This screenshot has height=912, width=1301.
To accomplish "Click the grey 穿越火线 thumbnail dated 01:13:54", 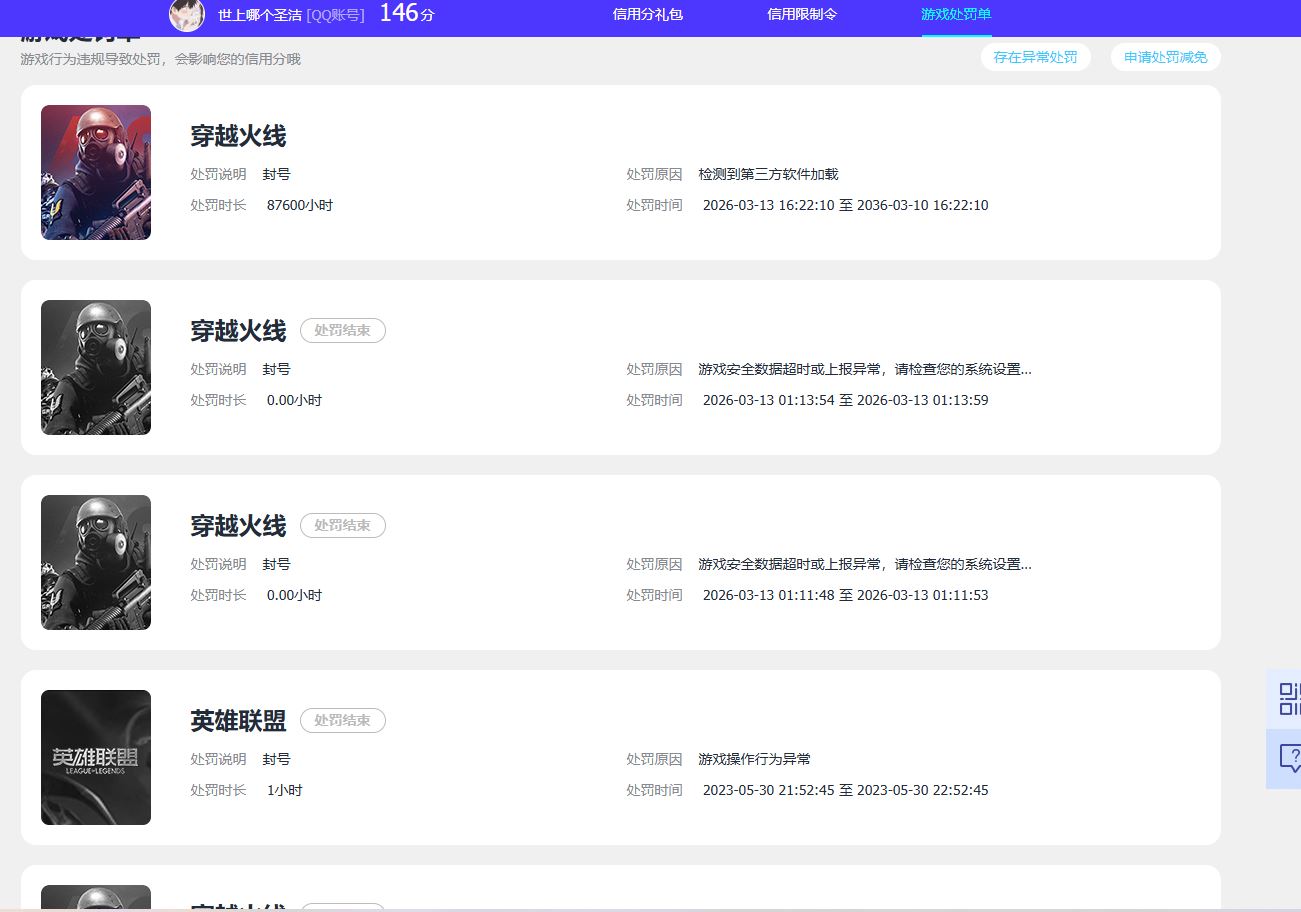I will tap(96, 367).
